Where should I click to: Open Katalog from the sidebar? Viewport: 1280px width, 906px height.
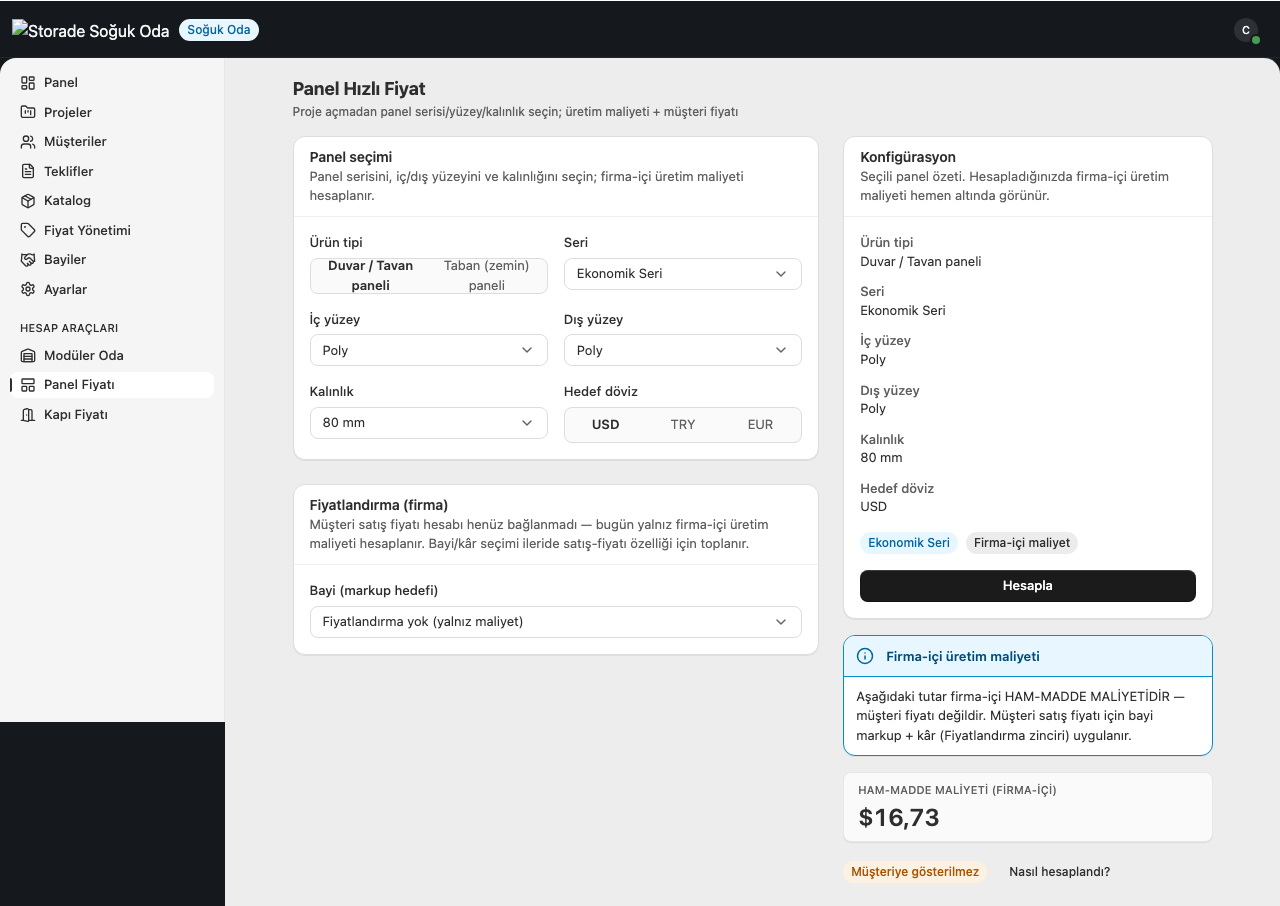pos(112,201)
